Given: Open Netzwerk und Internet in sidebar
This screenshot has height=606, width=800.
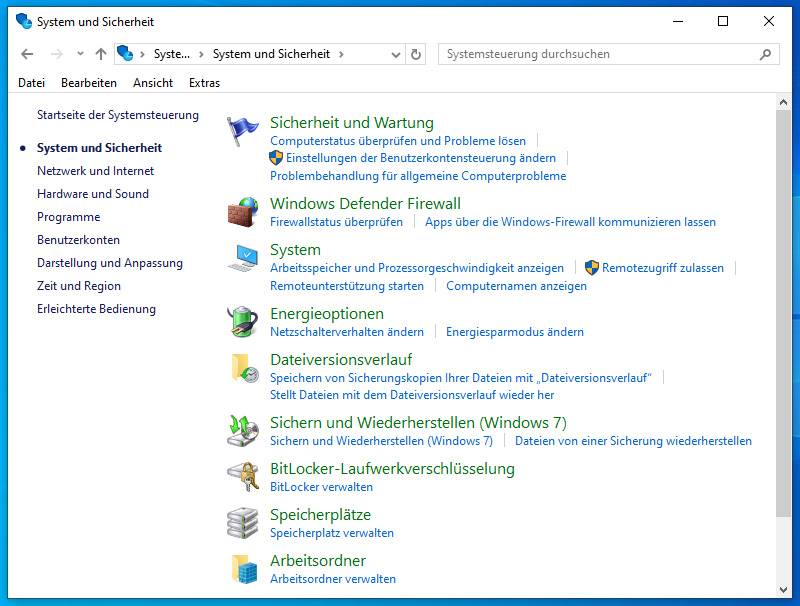Looking at the screenshot, I should pos(95,171).
